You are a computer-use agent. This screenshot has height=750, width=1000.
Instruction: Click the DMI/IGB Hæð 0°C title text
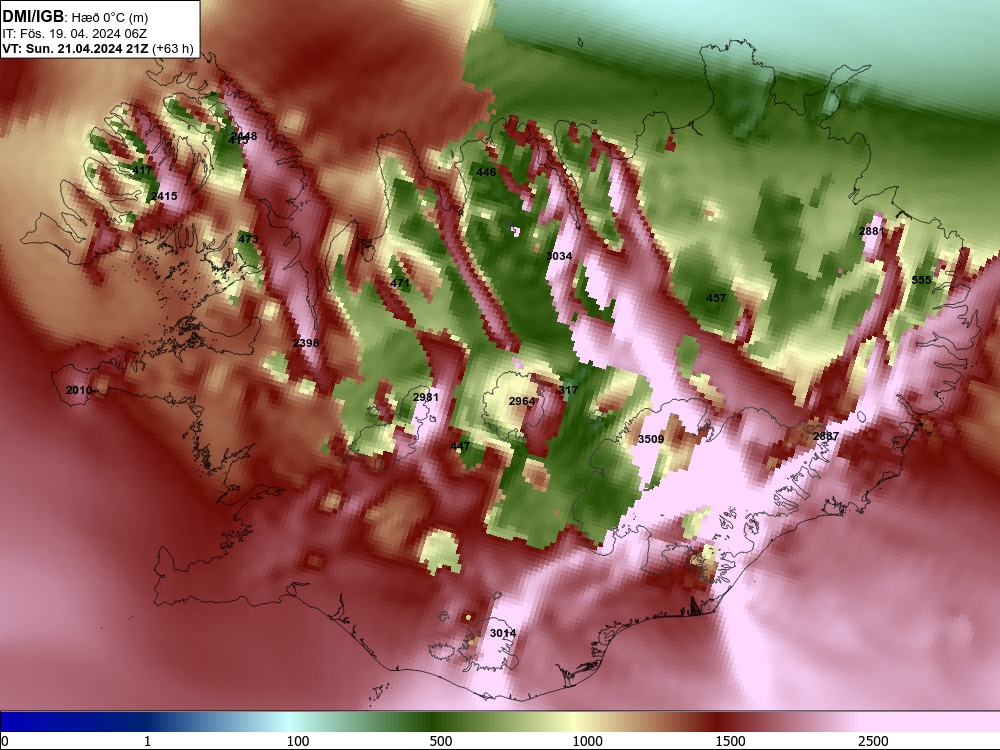click(75, 17)
